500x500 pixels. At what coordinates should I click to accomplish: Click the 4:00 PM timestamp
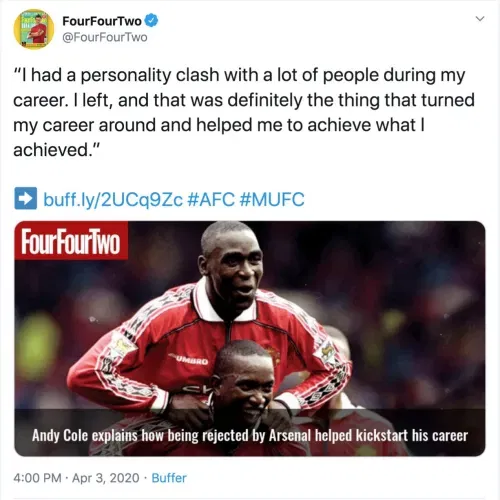click(x=37, y=478)
